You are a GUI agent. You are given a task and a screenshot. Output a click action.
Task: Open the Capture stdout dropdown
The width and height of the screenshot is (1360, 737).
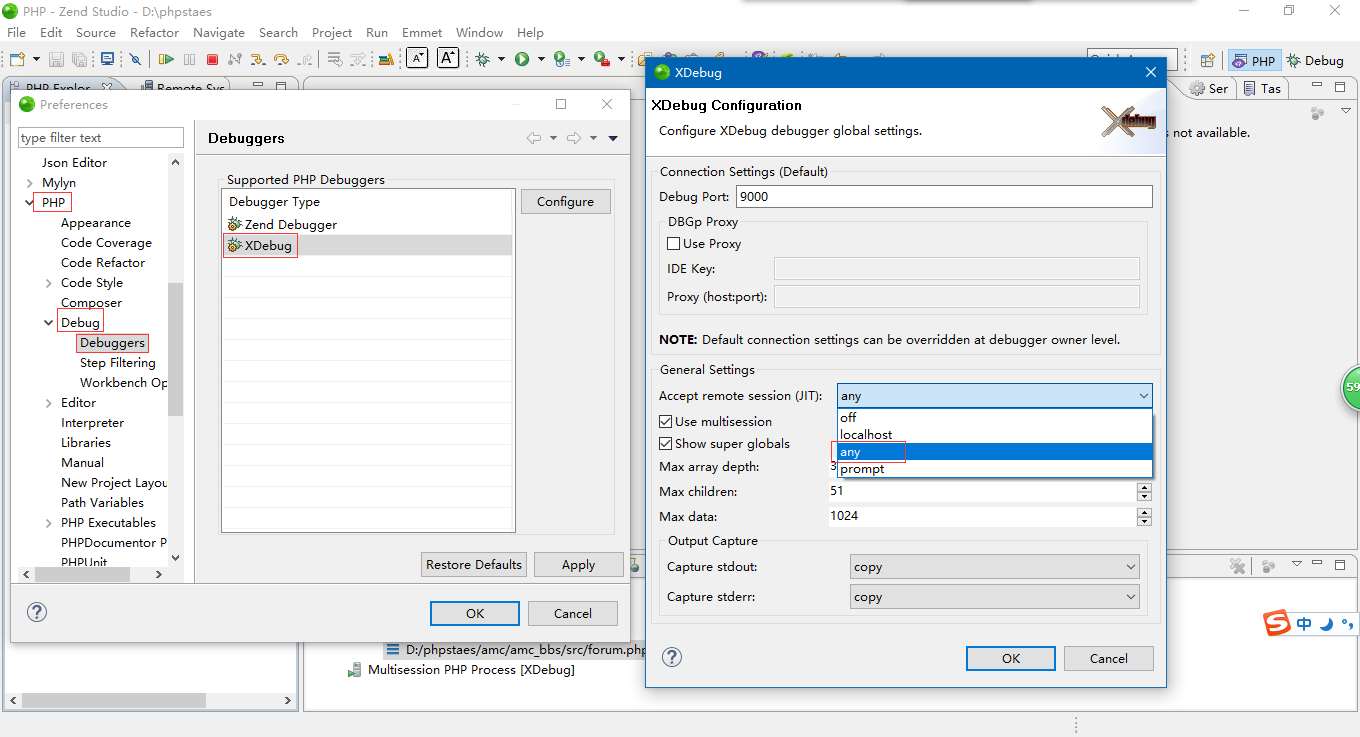(994, 566)
